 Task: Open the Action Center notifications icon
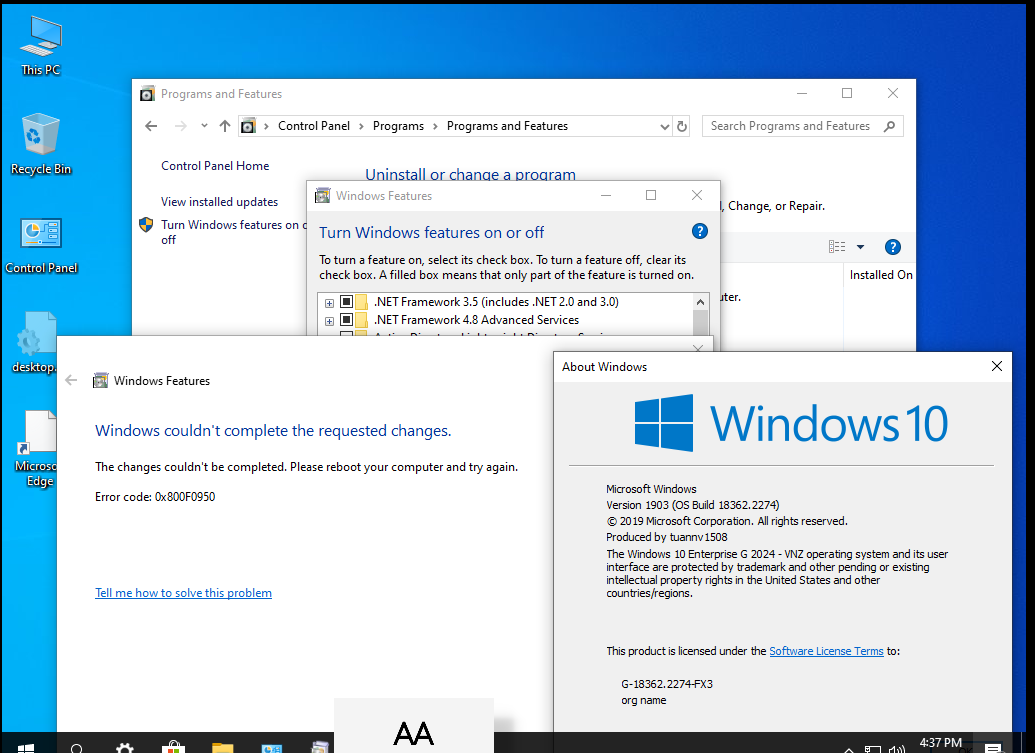[x=993, y=748]
